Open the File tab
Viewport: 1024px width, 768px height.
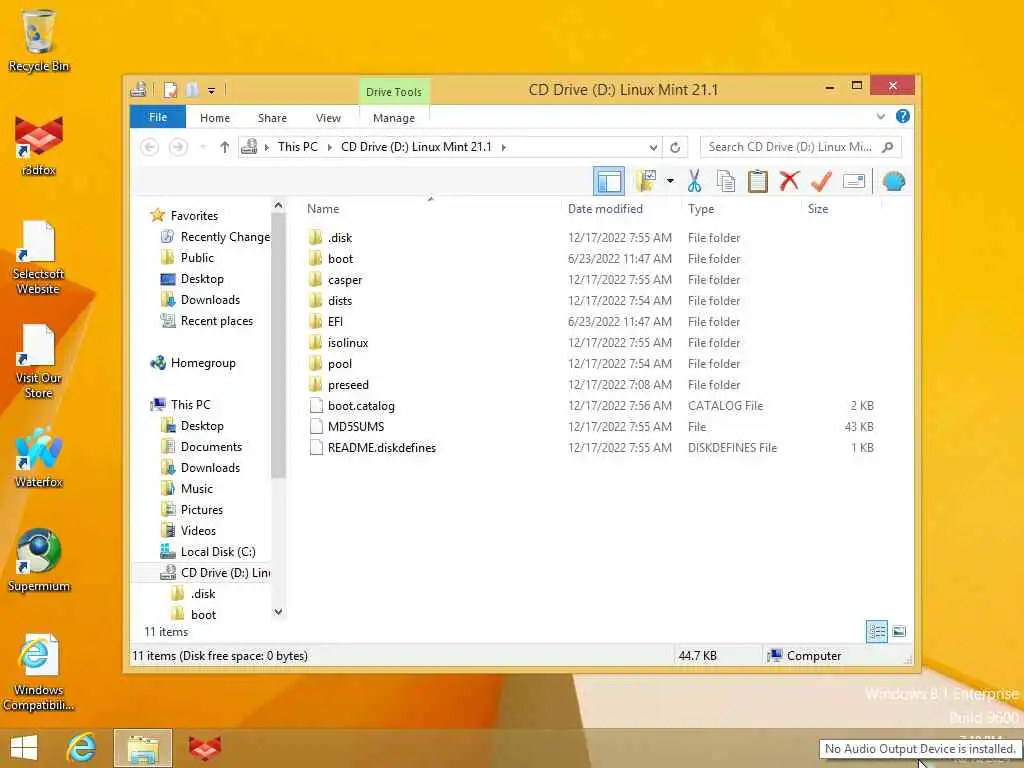click(x=158, y=117)
